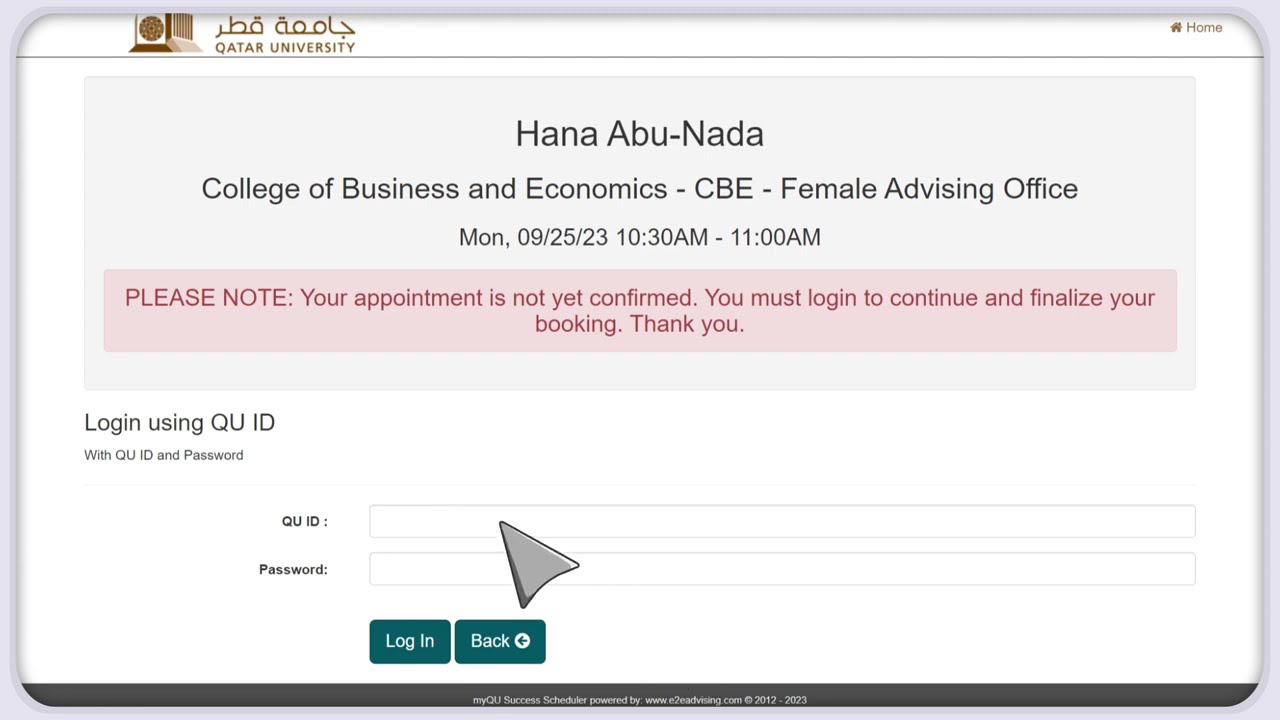Focus the Password input field
The height and width of the screenshot is (720, 1280).
coord(782,569)
